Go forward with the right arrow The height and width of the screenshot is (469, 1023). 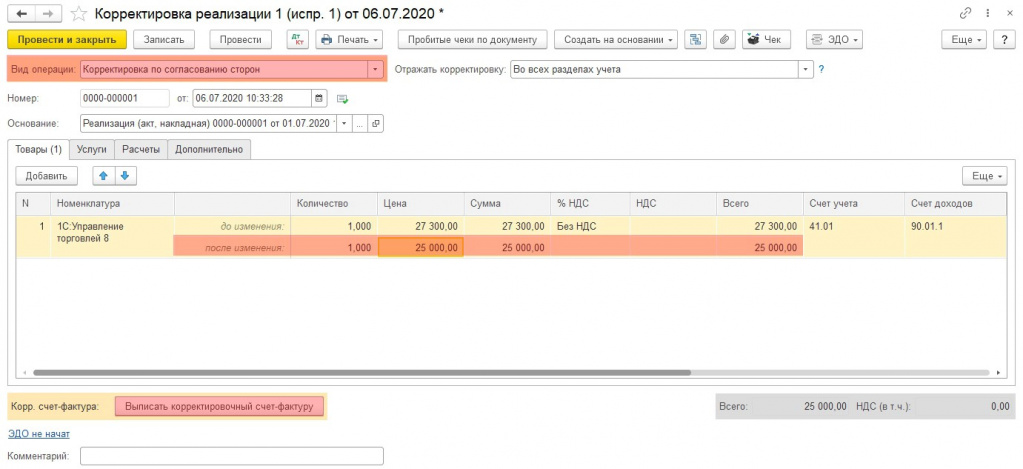[46, 13]
